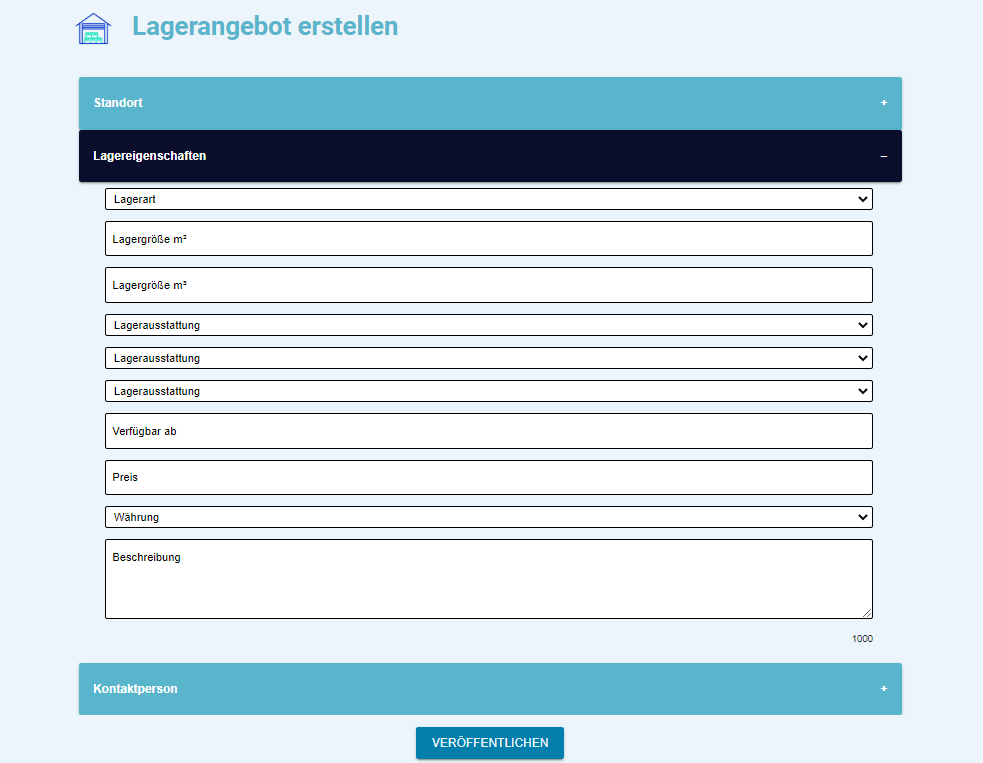Click the Lagerangebot erstellen page title
Screen dimensions: 983x763
265,26
